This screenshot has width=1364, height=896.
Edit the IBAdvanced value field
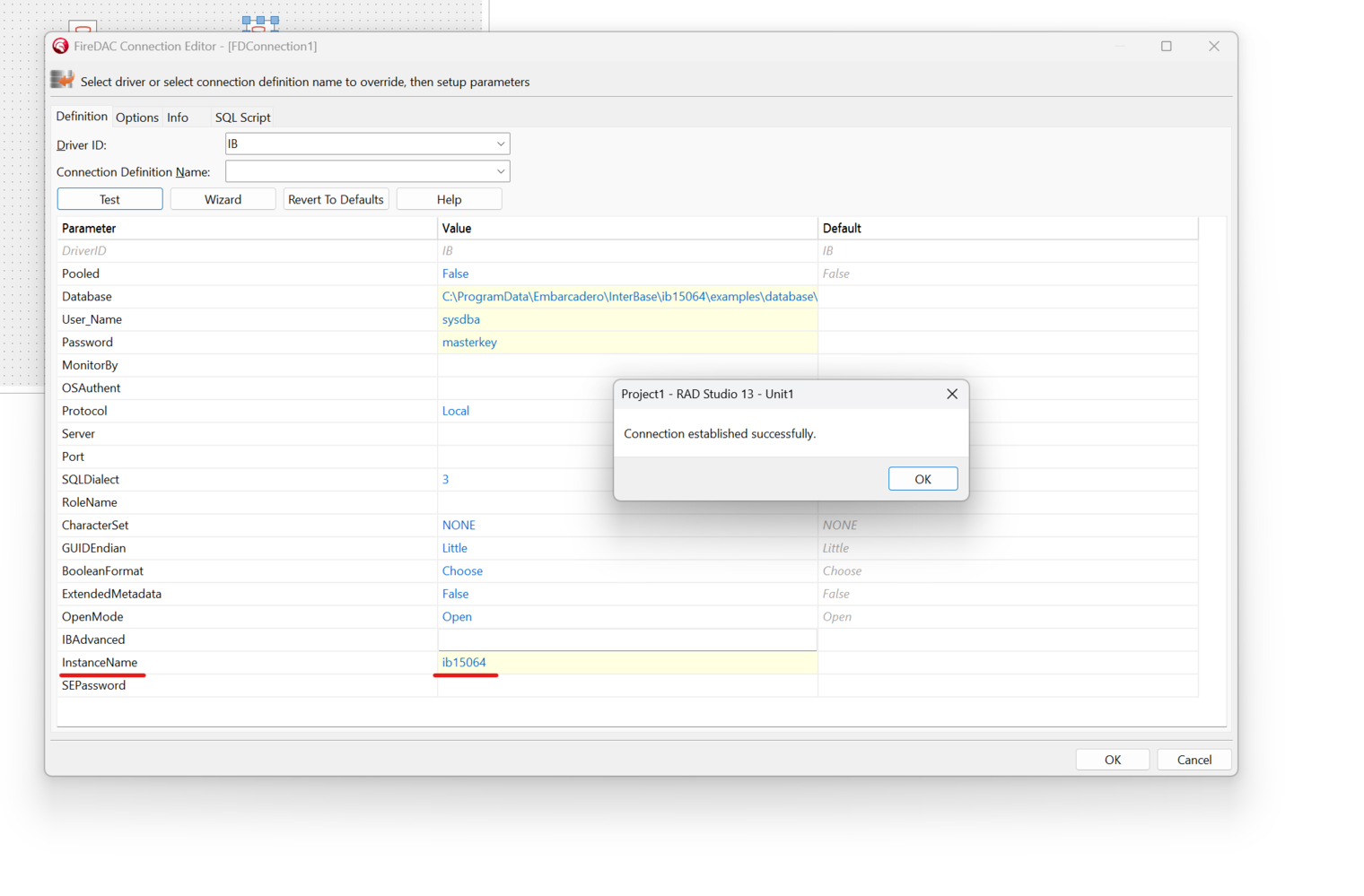tap(626, 639)
